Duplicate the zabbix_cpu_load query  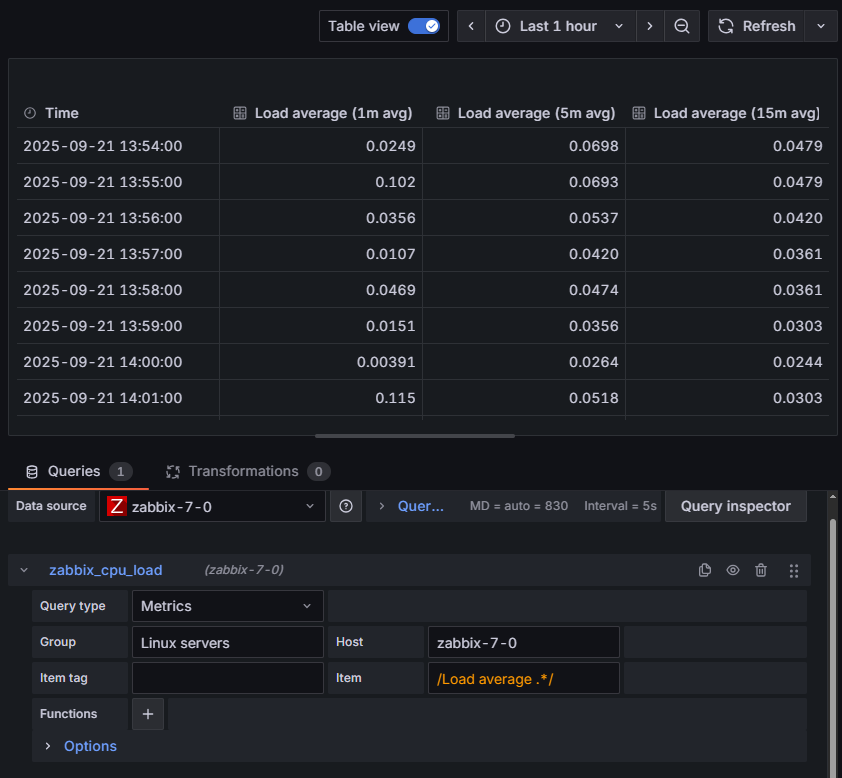(705, 570)
